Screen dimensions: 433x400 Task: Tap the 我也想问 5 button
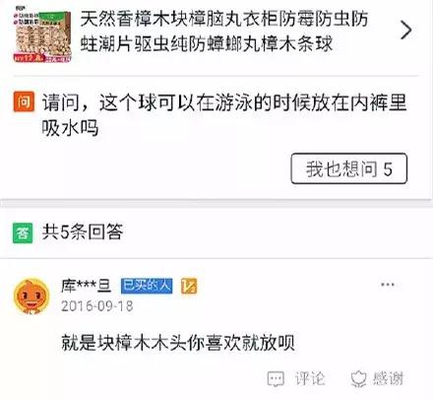349,169
